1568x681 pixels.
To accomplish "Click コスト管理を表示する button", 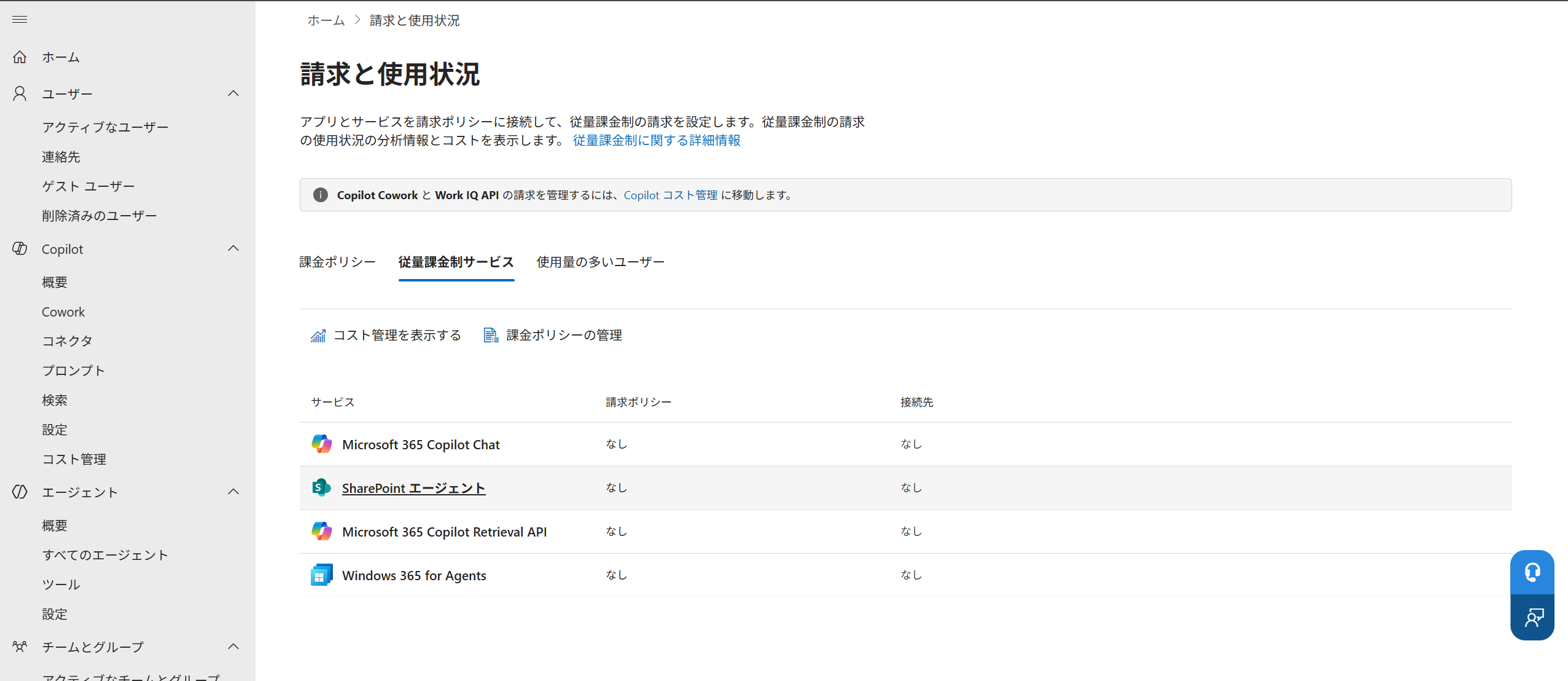I will [x=386, y=335].
